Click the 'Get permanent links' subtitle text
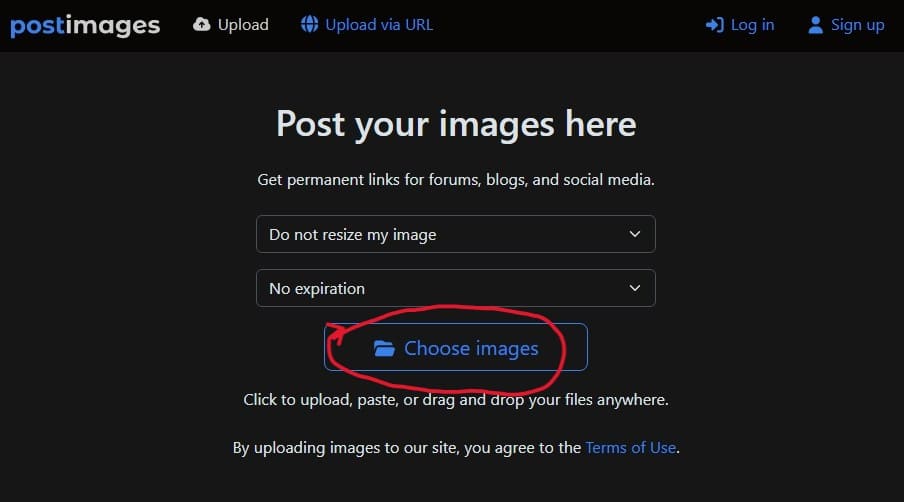 (x=456, y=181)
